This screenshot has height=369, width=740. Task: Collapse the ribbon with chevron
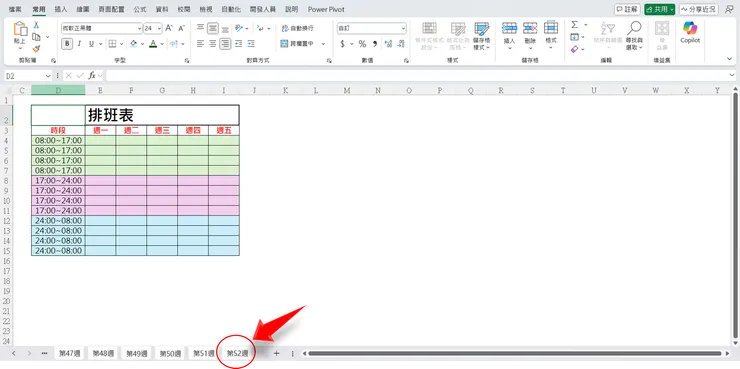pos(729,59)
